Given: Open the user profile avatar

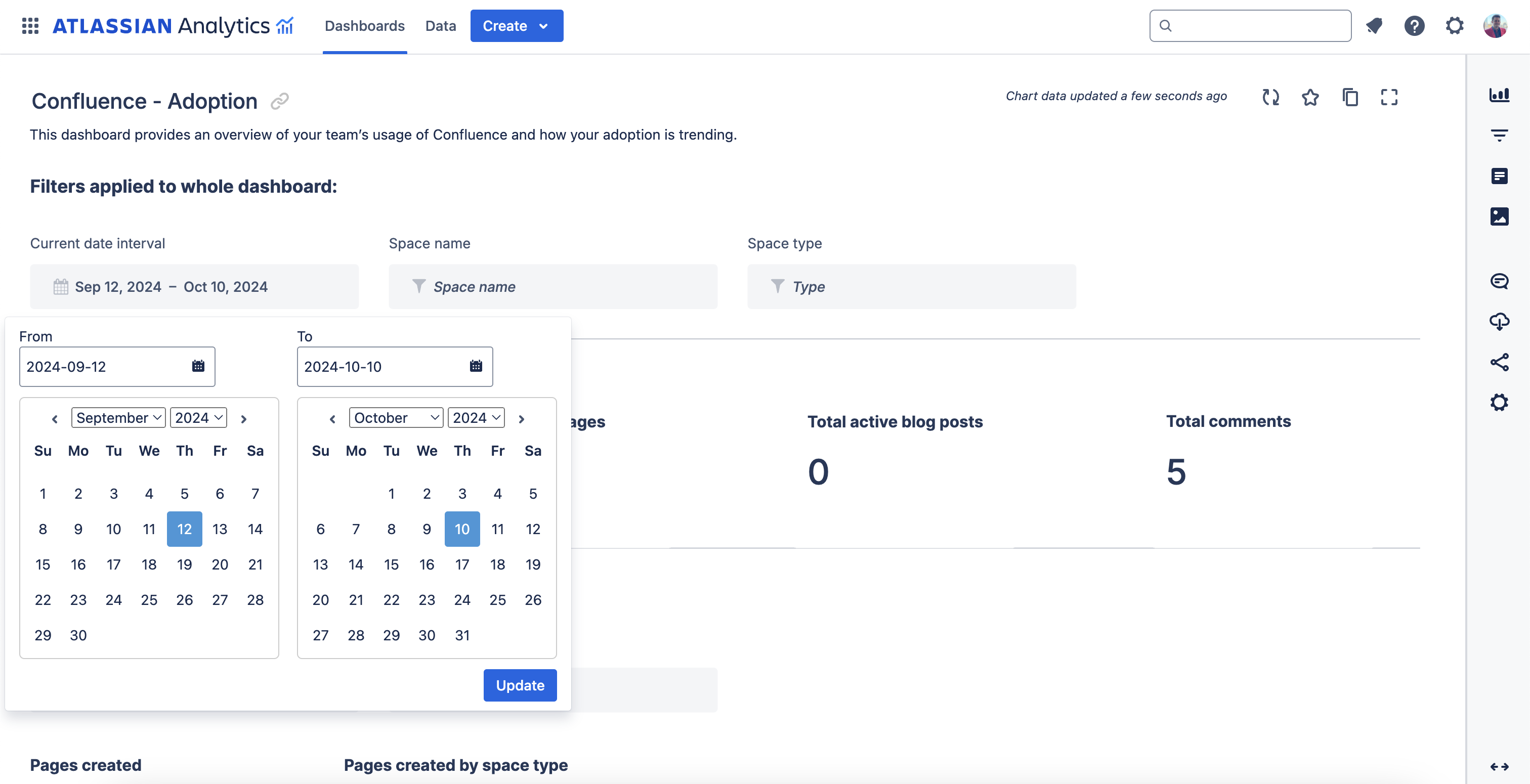Looking at the screenshot, I should point(1495,25).
